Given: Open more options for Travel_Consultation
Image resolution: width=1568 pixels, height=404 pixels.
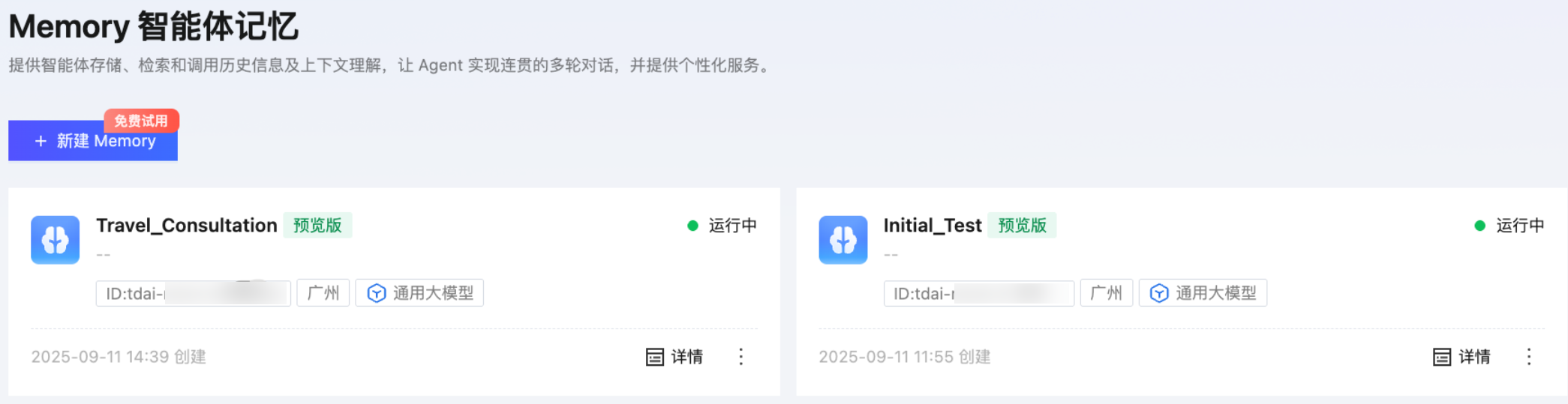Looking at the screenshot, I should click(x=740, y=357).
